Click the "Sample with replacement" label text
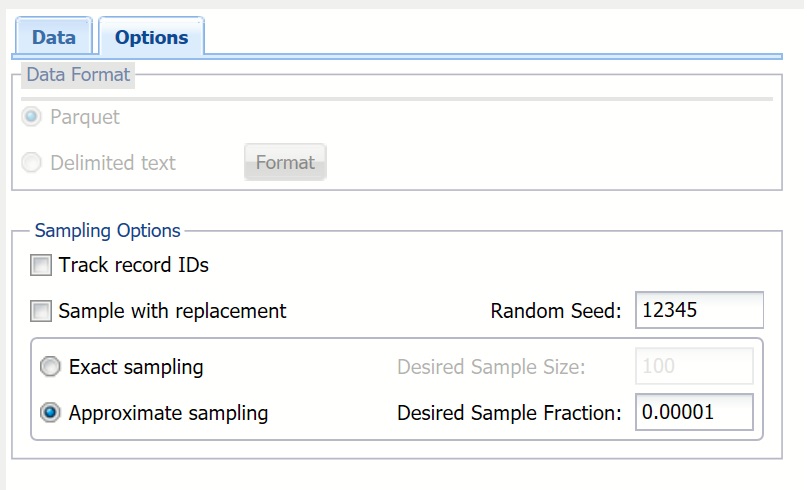 click(x=172, y=312)
